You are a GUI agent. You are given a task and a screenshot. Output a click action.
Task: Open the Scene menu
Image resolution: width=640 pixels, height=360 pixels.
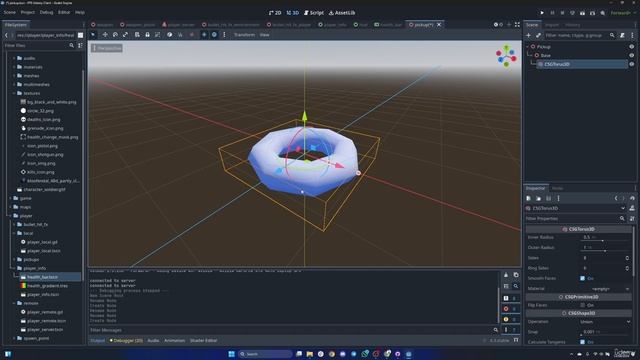point(10,13)
